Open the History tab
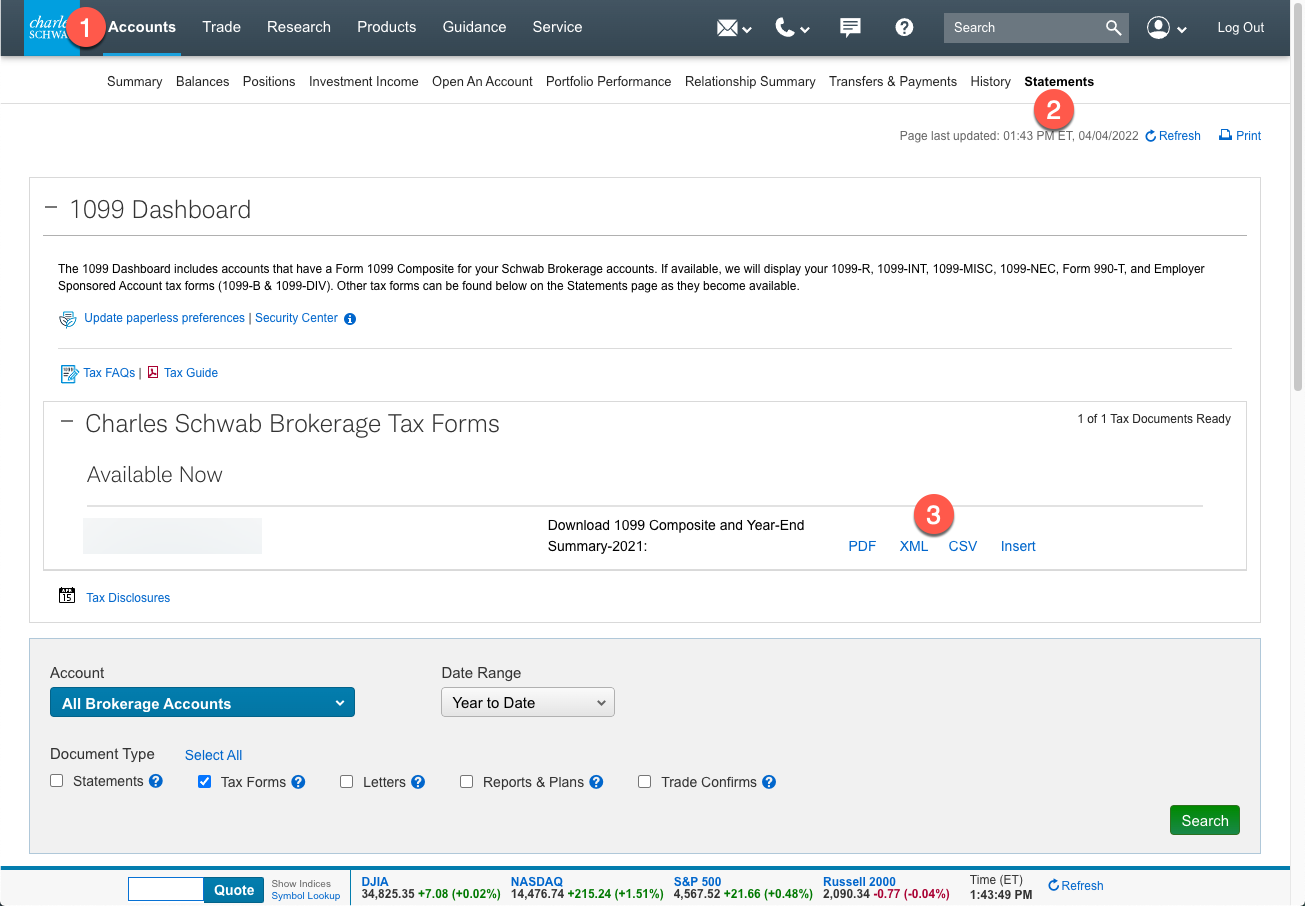 click(990, 82)
